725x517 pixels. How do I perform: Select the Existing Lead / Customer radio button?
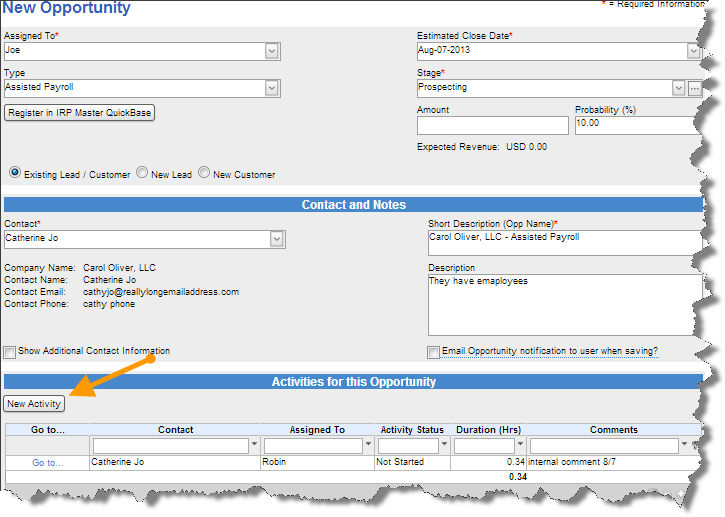(x=14, y=173)
